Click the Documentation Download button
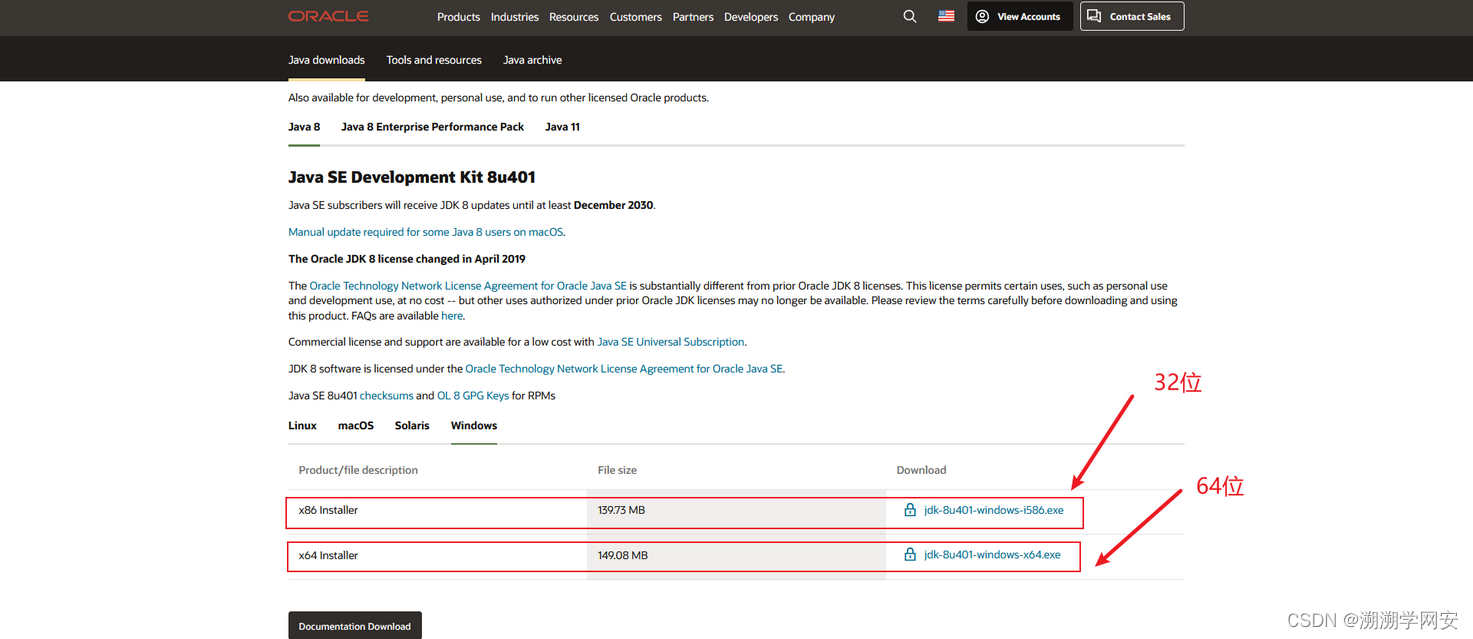This screenshot has width=1473, height=639. tap(354, 626)
